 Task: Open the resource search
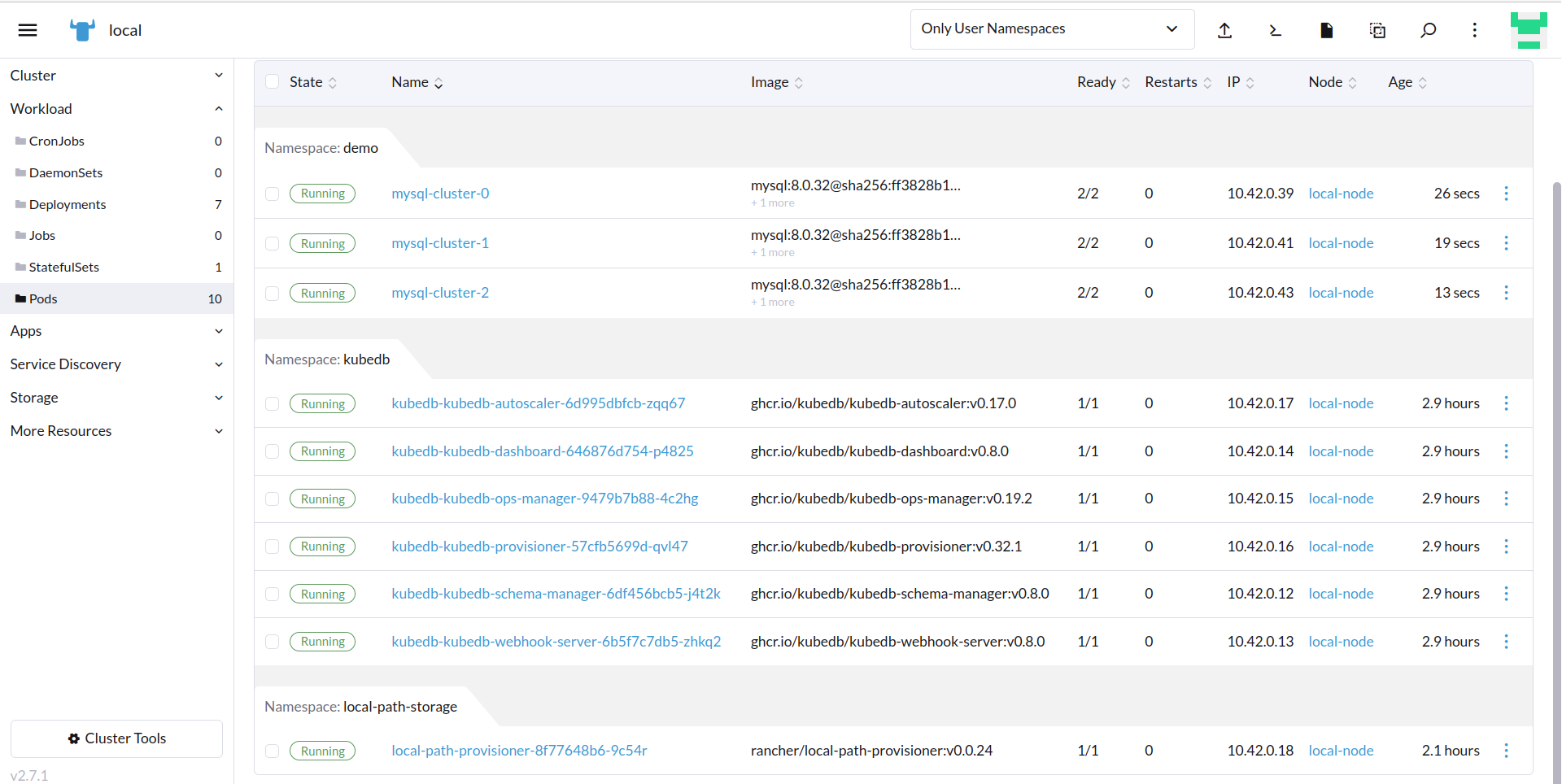(x=1428, y=30)
